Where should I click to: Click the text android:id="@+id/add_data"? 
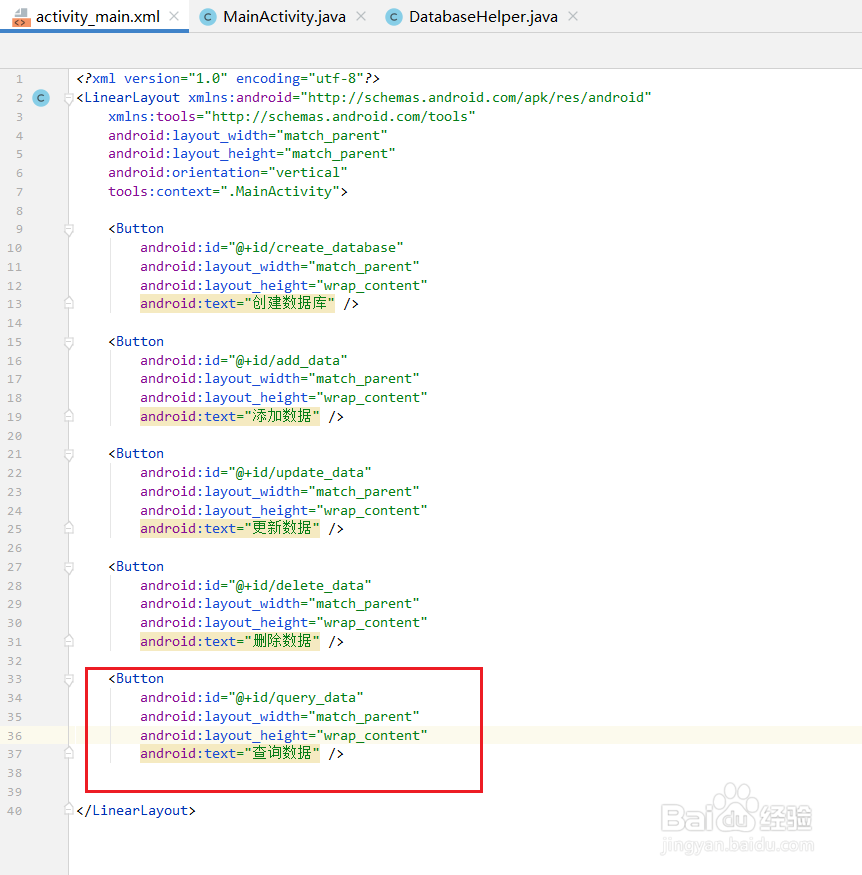click(x=243, y=360)
